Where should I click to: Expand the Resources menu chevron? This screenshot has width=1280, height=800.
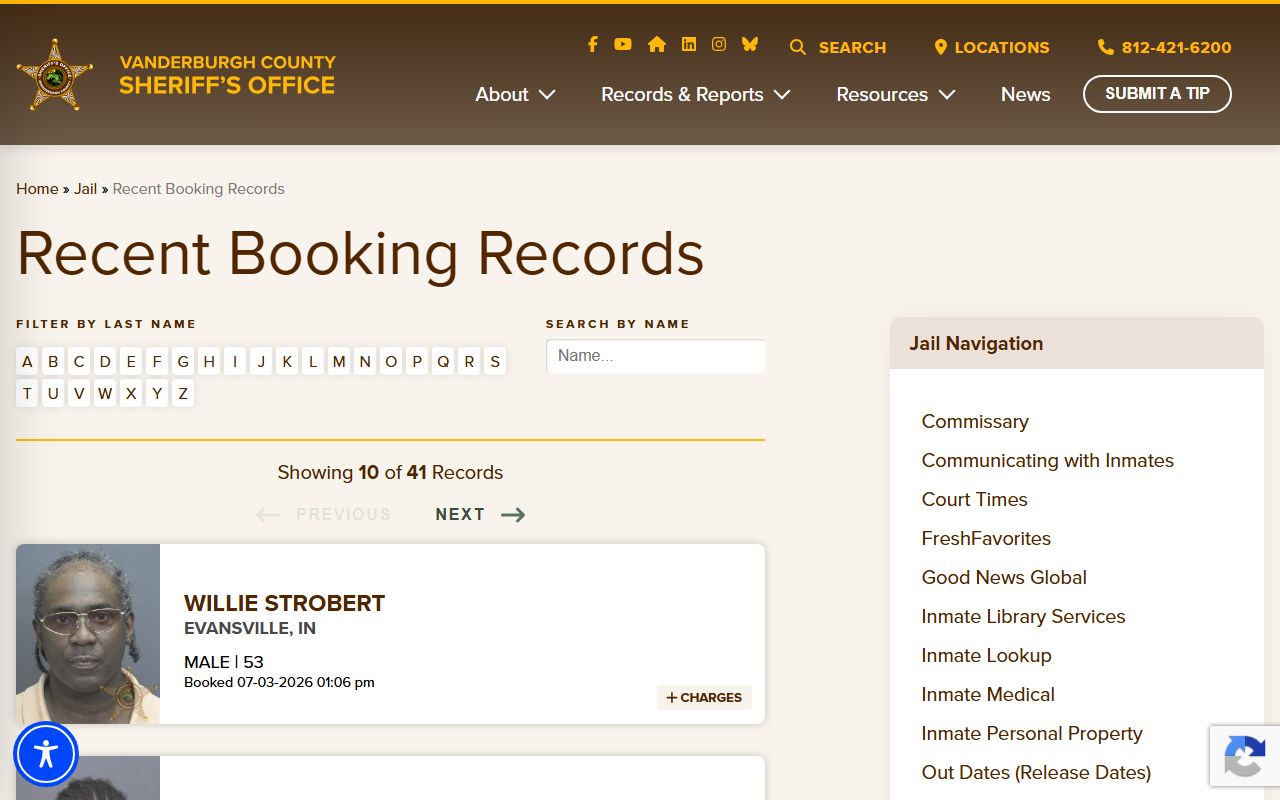tap(947, 95)
